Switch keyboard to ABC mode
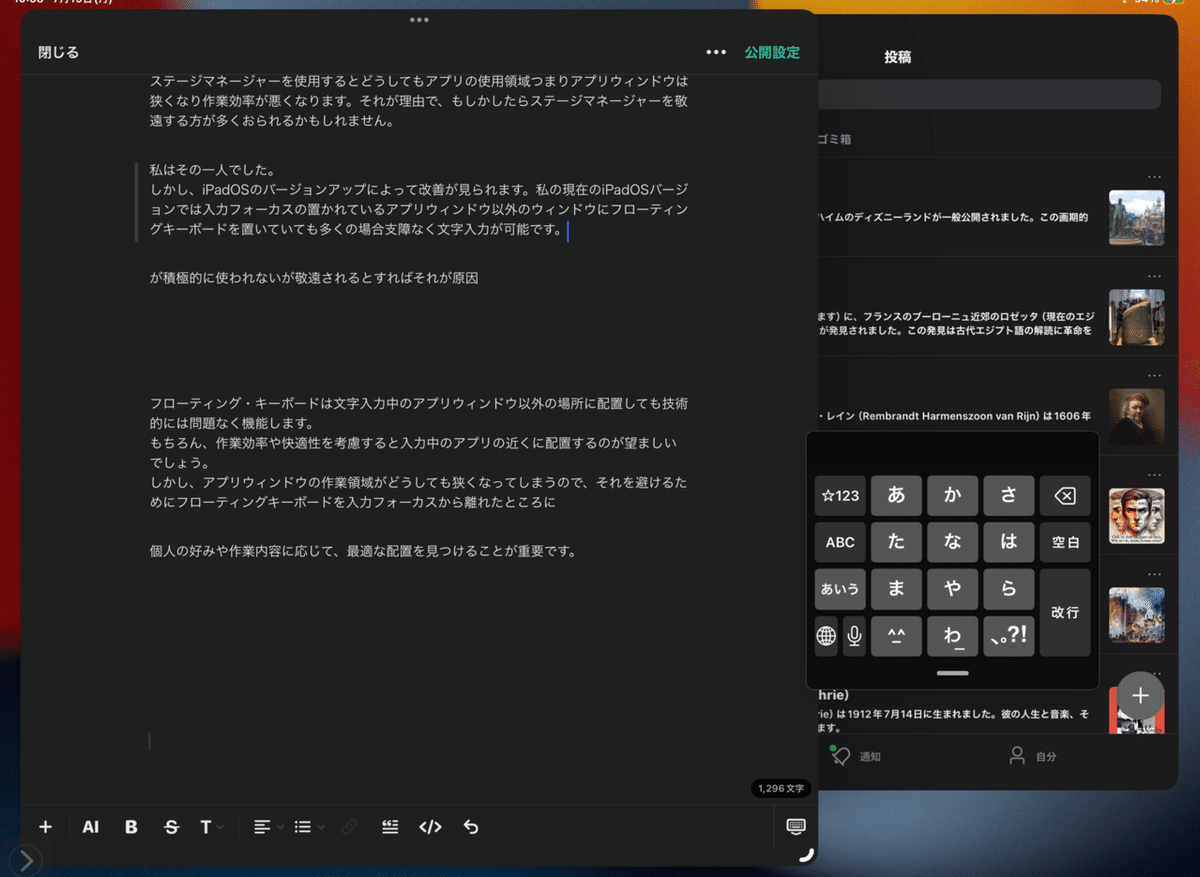Screen dimensions: 1200x877 click(x=840, y=542)
